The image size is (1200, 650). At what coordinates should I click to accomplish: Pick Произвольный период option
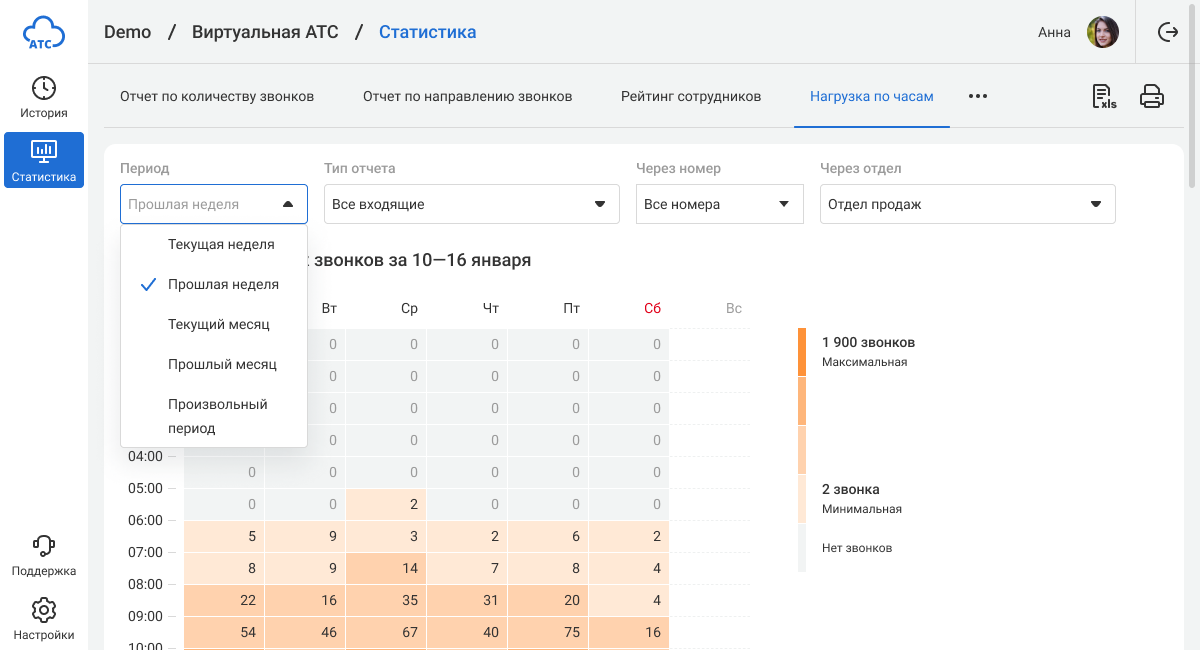tap(217, 416)
